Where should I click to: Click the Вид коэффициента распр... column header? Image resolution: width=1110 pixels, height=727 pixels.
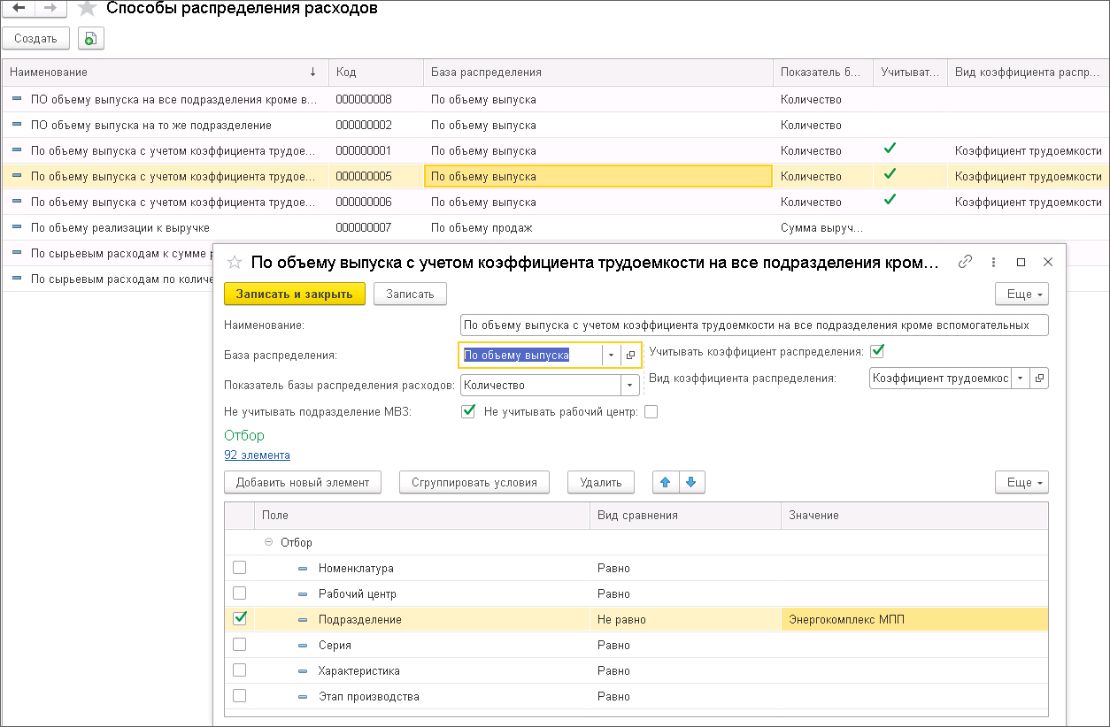[x=1028, y=72]
